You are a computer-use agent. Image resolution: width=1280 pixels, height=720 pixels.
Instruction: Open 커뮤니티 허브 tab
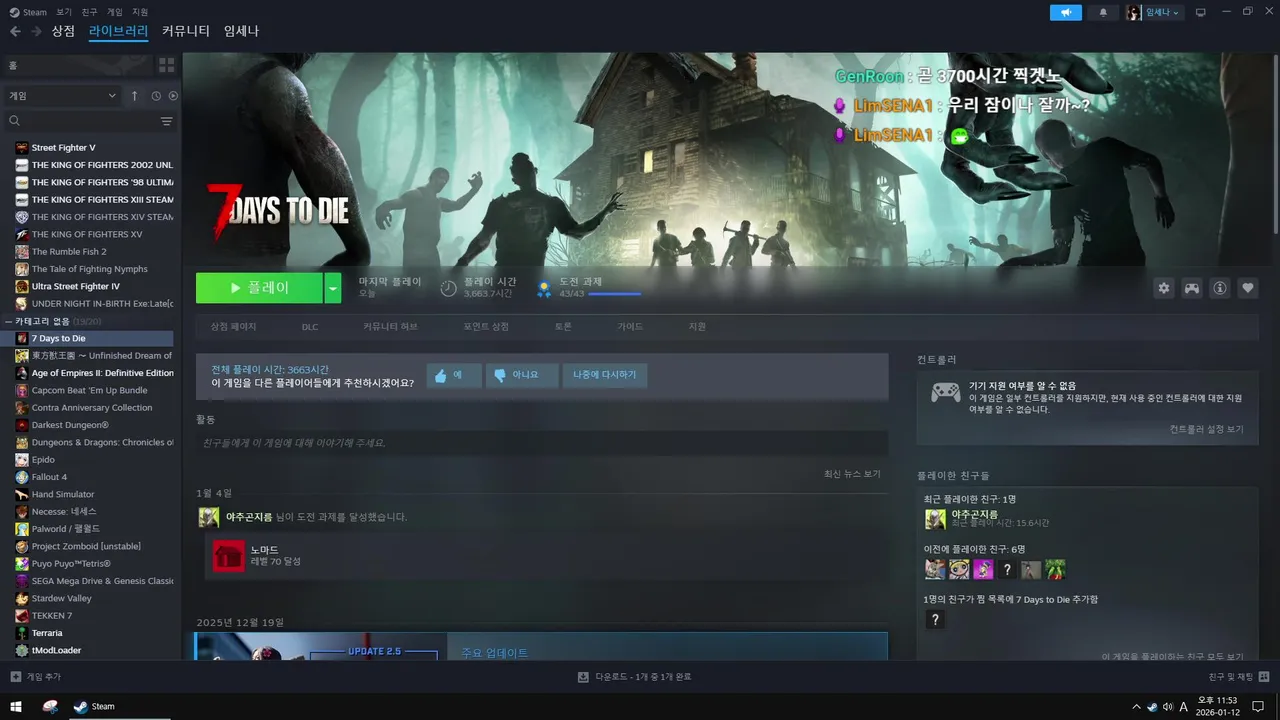pos(391,327)
